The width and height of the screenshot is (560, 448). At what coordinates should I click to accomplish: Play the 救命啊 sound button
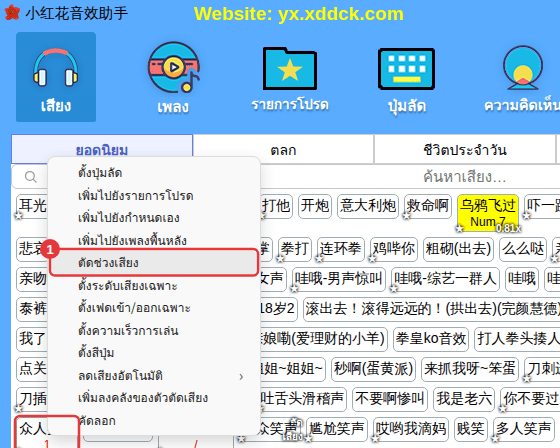click(428, 206)
